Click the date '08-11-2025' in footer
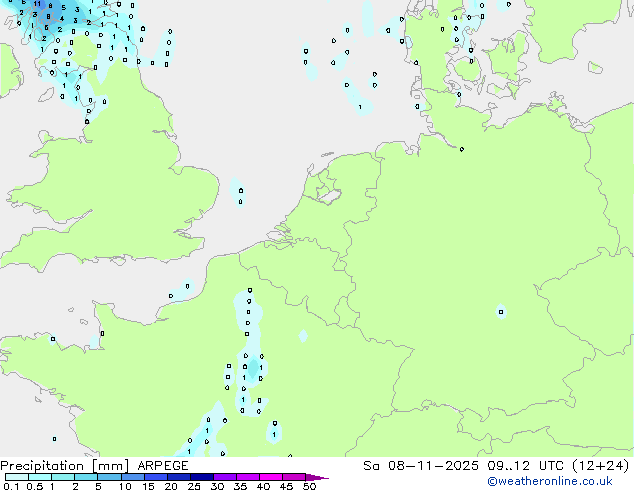The width and height of the screenshot is (634, 490). click(433, 466)
